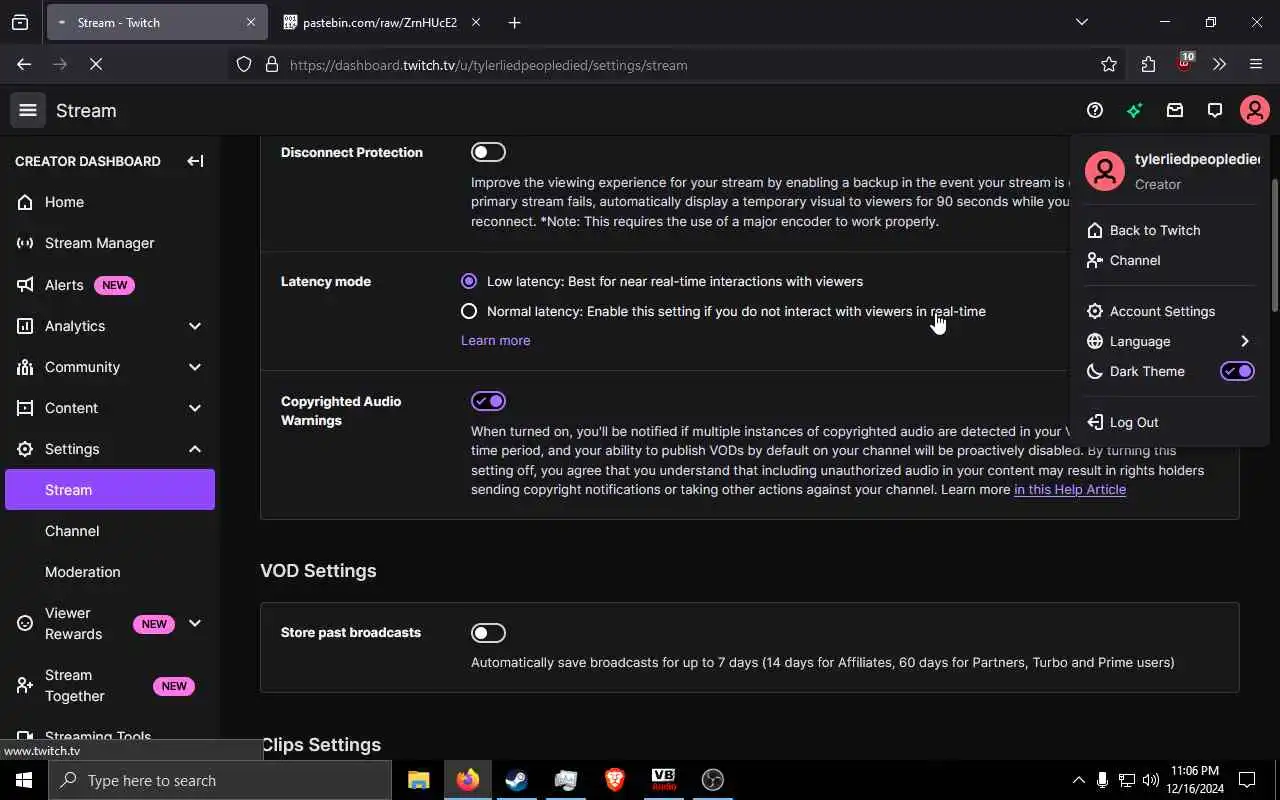Collapse the Settings section chevron

coord(195,449)
